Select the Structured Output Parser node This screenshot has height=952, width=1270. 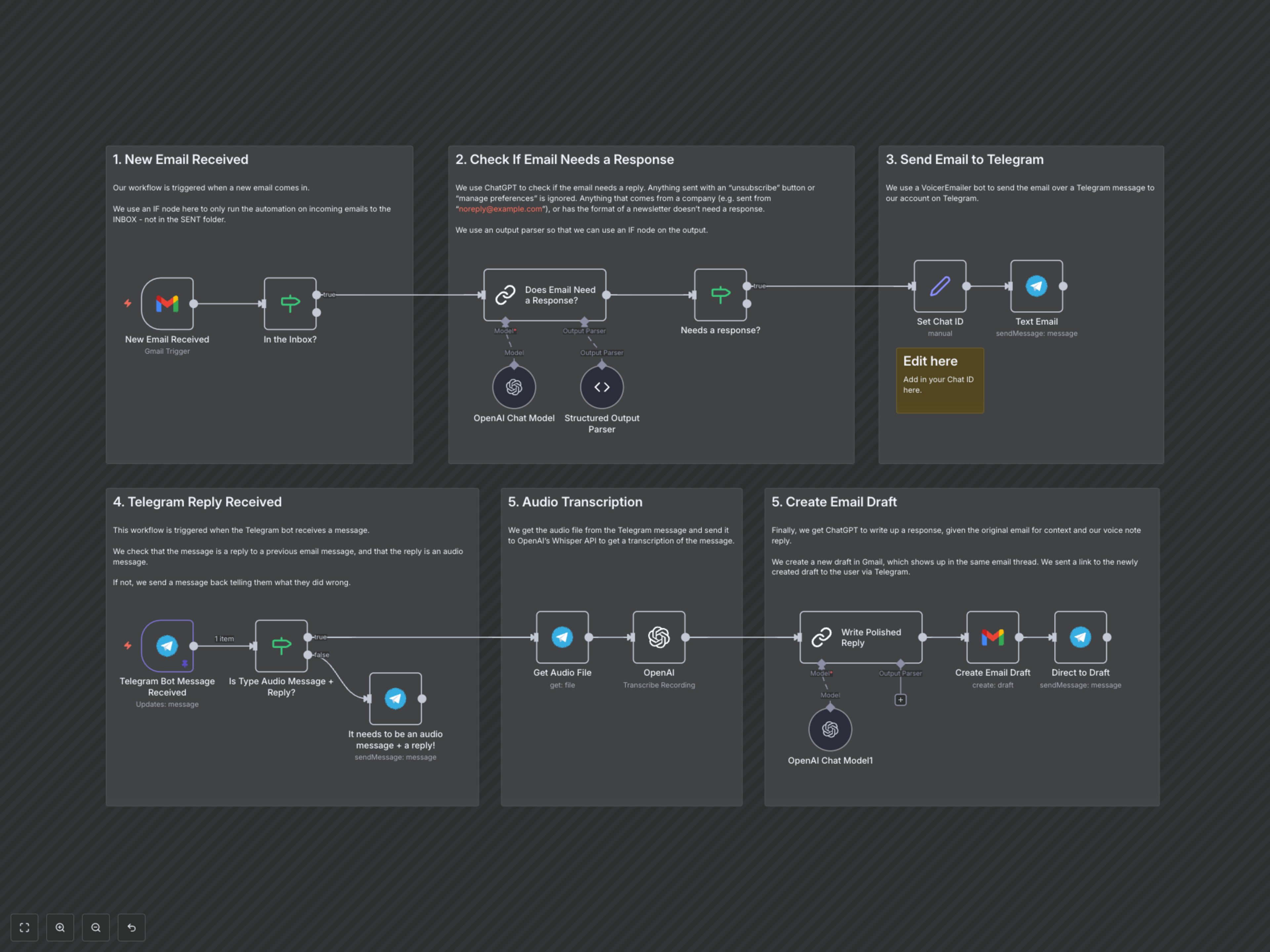point(602,387)
